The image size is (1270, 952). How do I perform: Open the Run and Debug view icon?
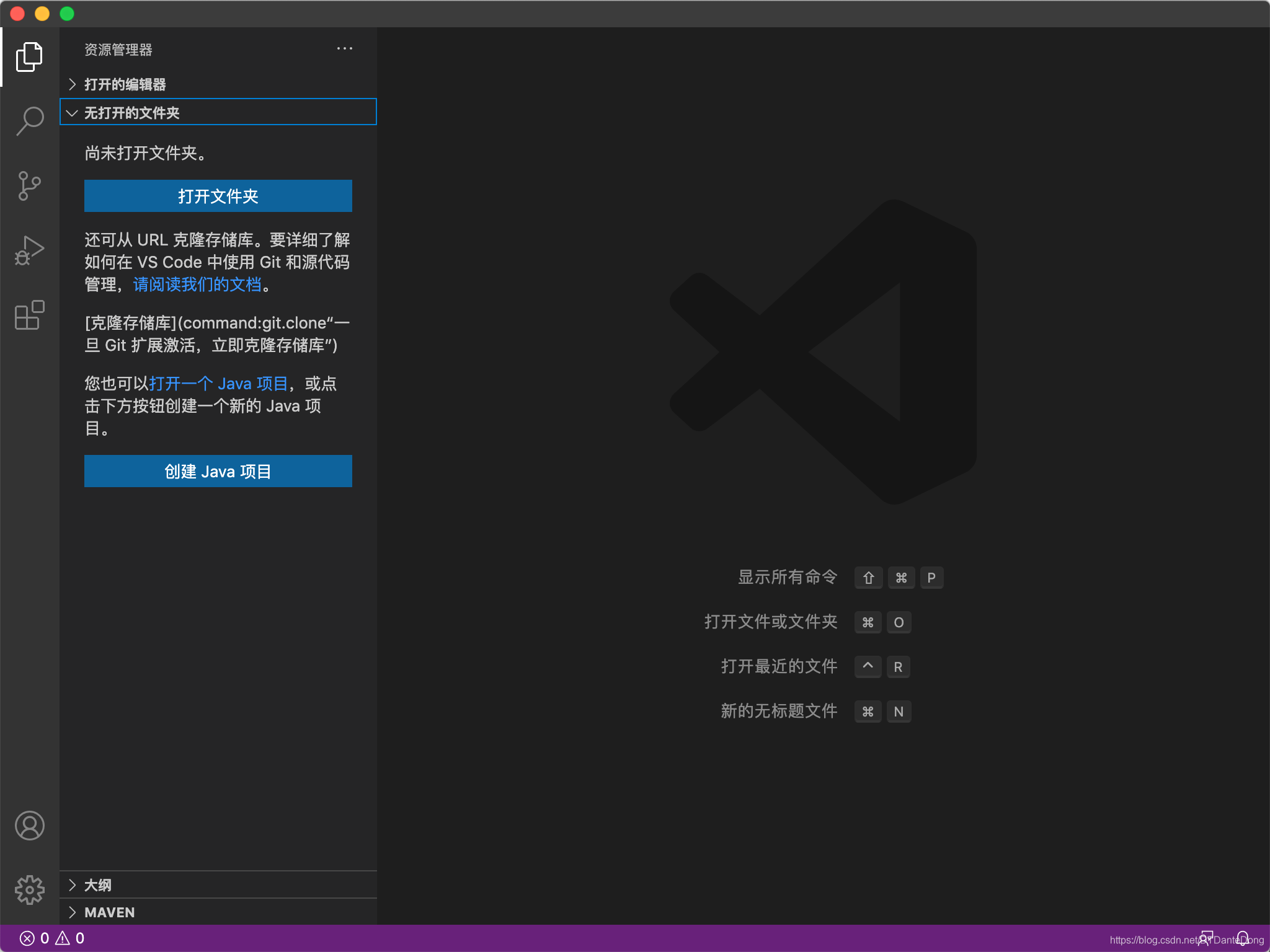[29, 250]
